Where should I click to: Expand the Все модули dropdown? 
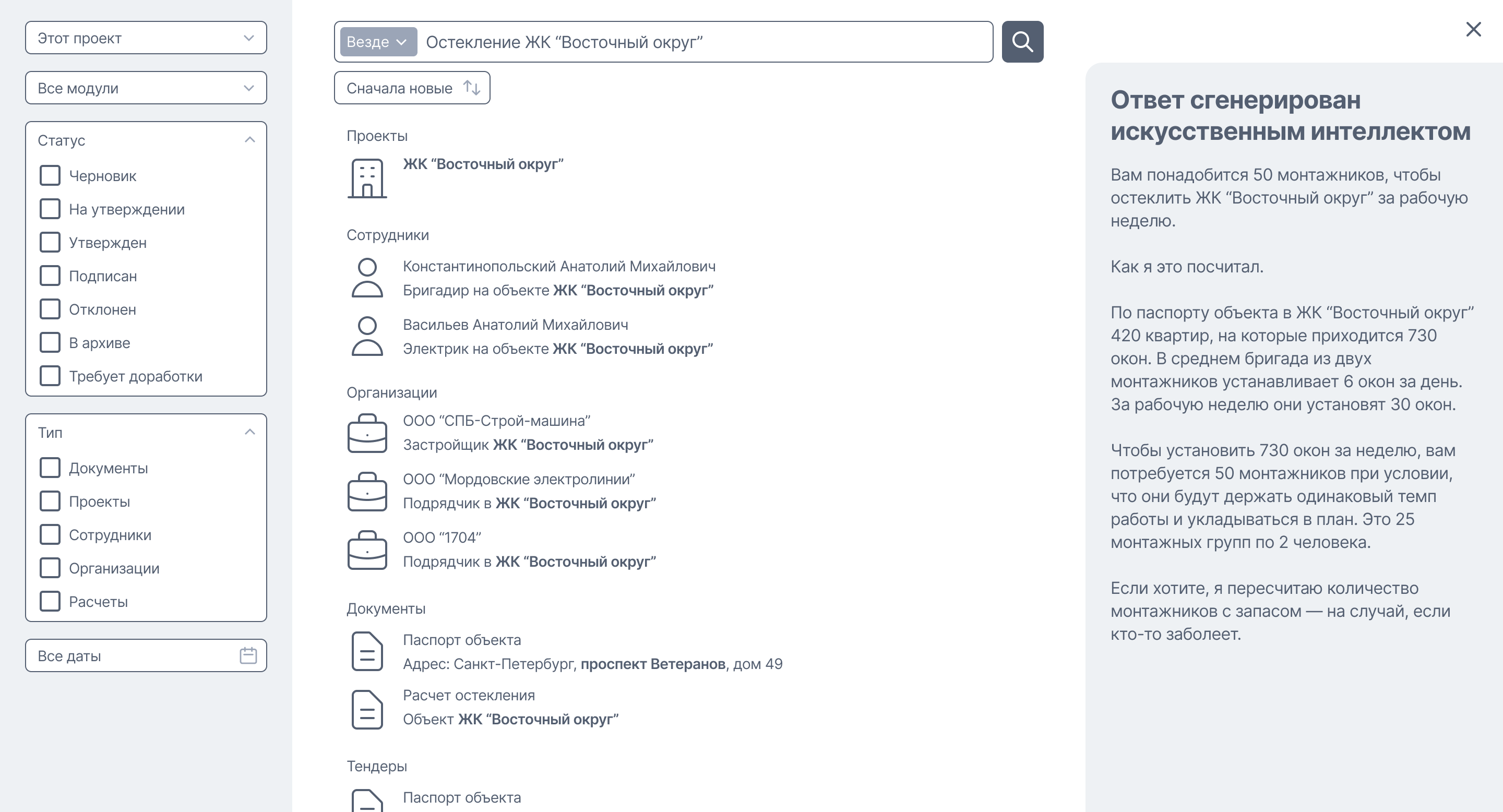click(146, 88)
